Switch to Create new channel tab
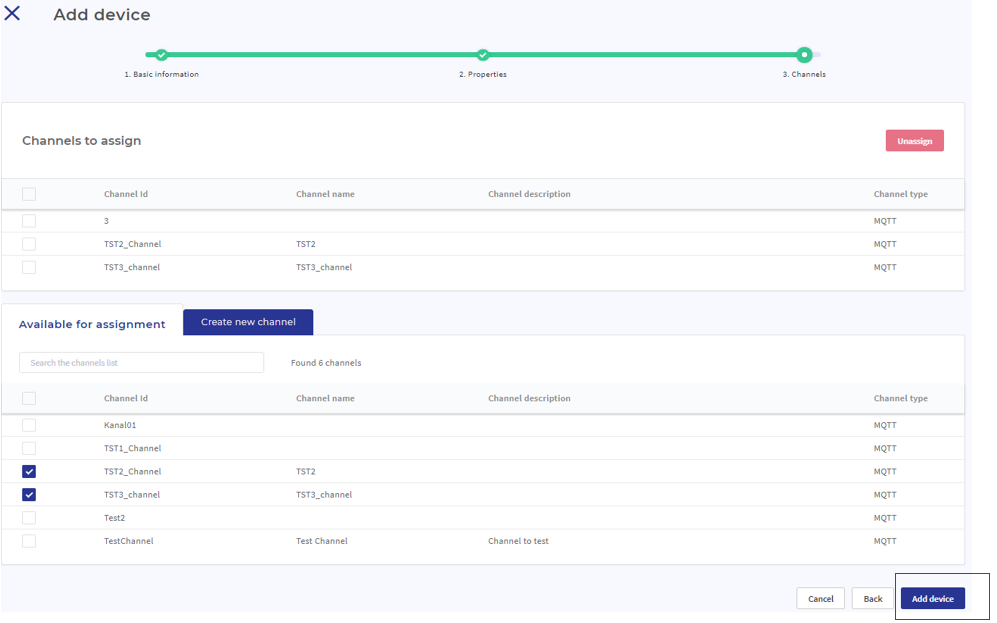 coord(248,322)
